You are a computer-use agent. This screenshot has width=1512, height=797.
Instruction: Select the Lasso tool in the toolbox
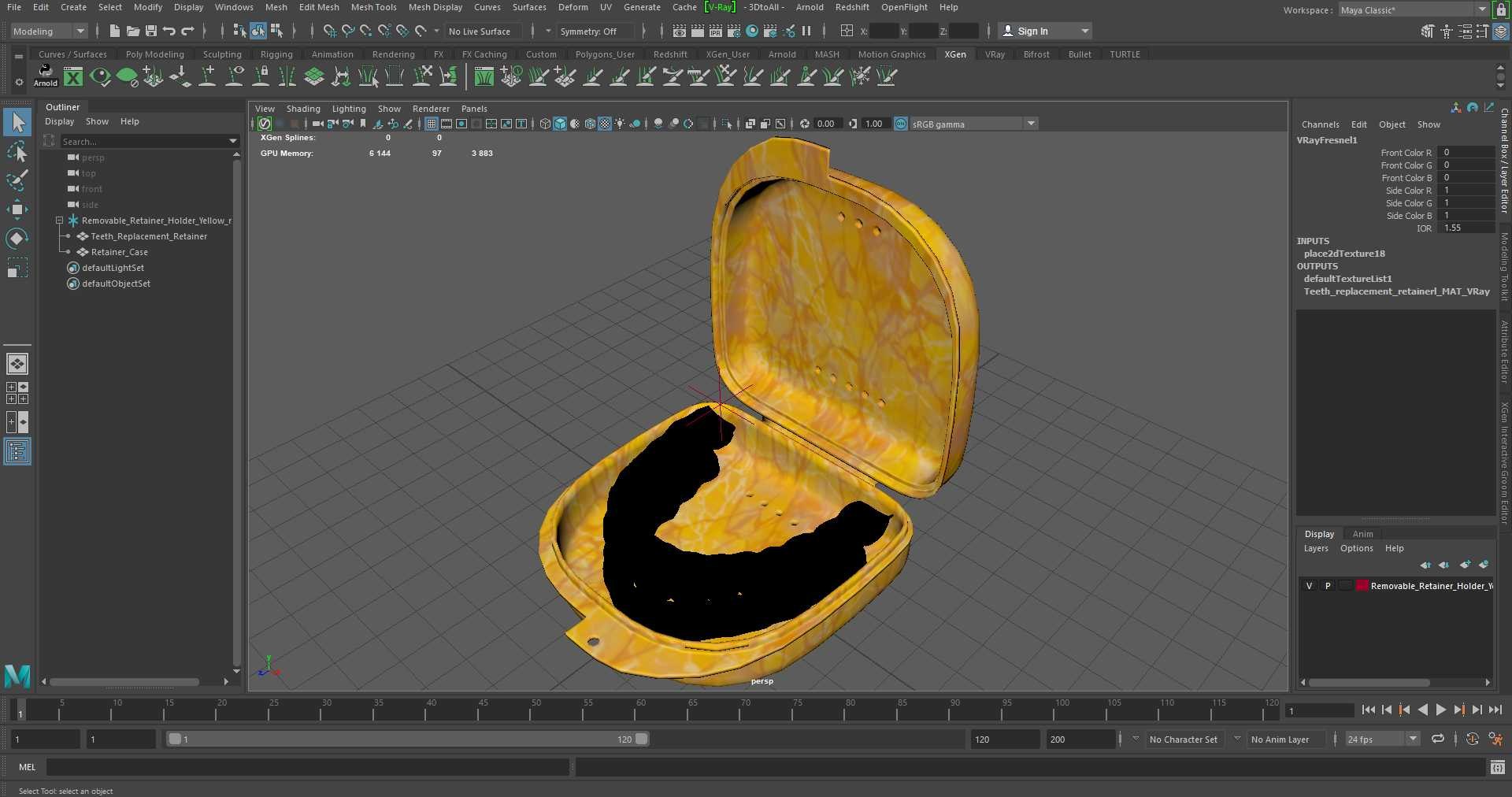[x=17, y=151]
